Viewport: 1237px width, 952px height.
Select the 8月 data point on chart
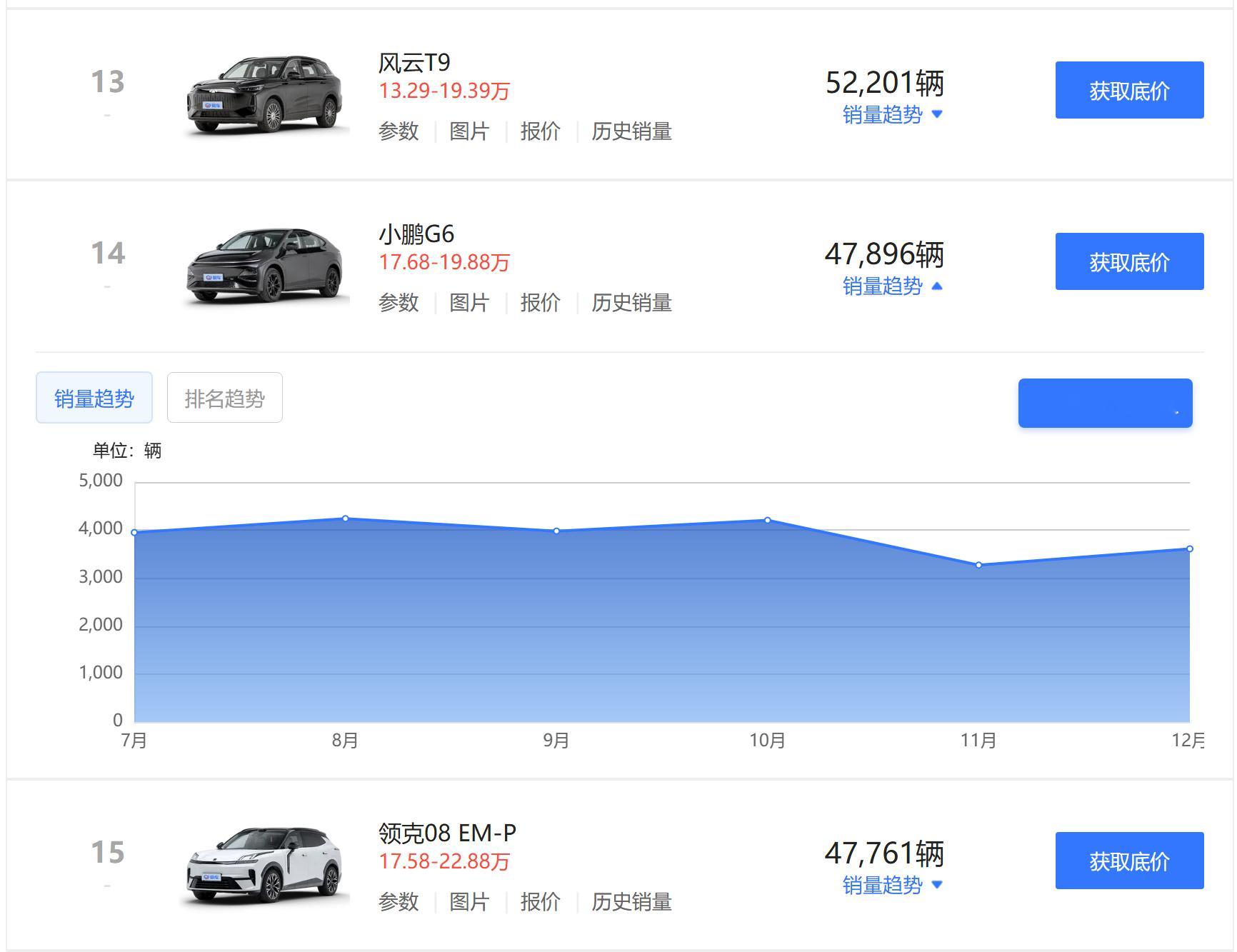tap(346, 518)
